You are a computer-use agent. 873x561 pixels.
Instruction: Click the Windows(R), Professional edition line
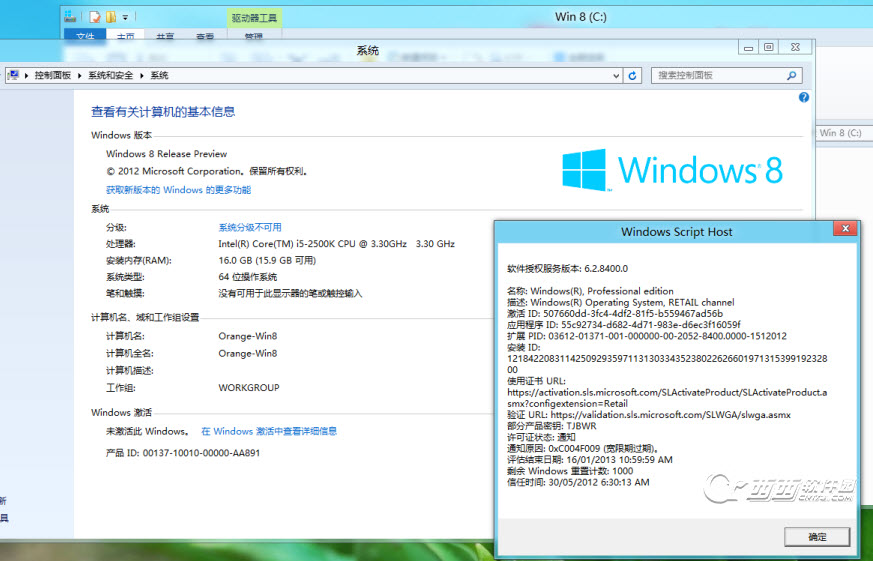pos(590,291)
